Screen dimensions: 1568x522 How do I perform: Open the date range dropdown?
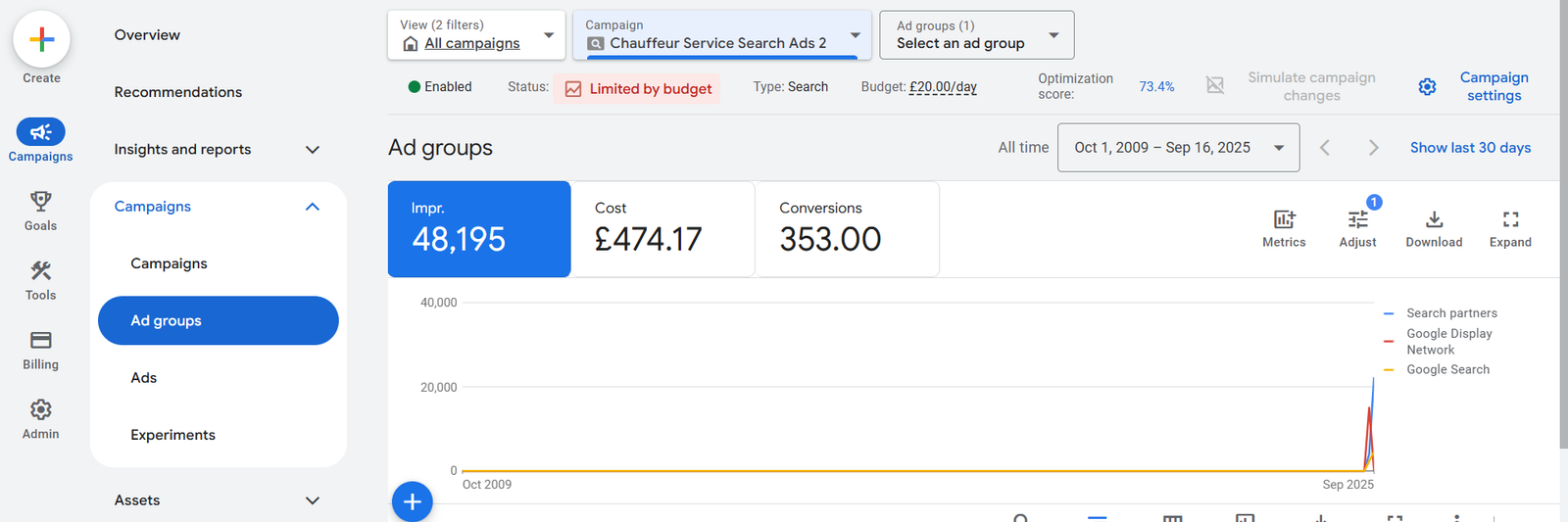(x=1178, y=148)
